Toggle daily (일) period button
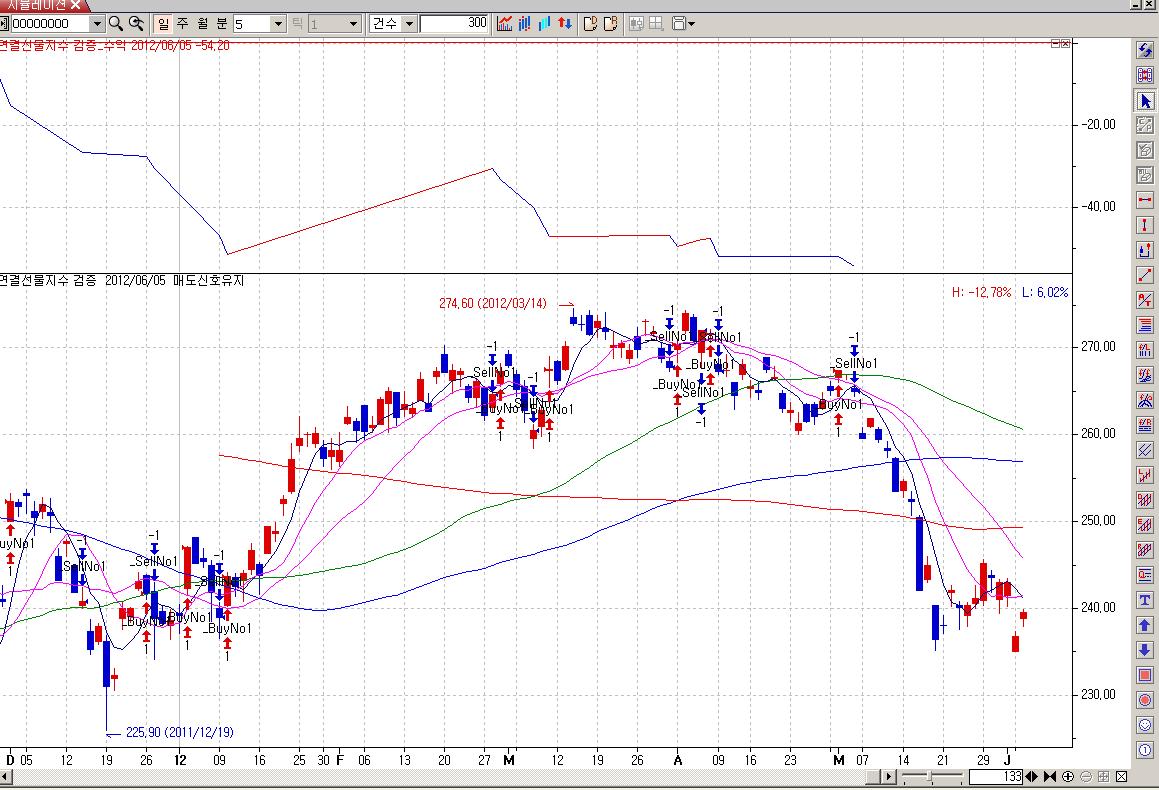Image resolution: width=1159 pixels, height=790 pixels. [x=163, y=24]
